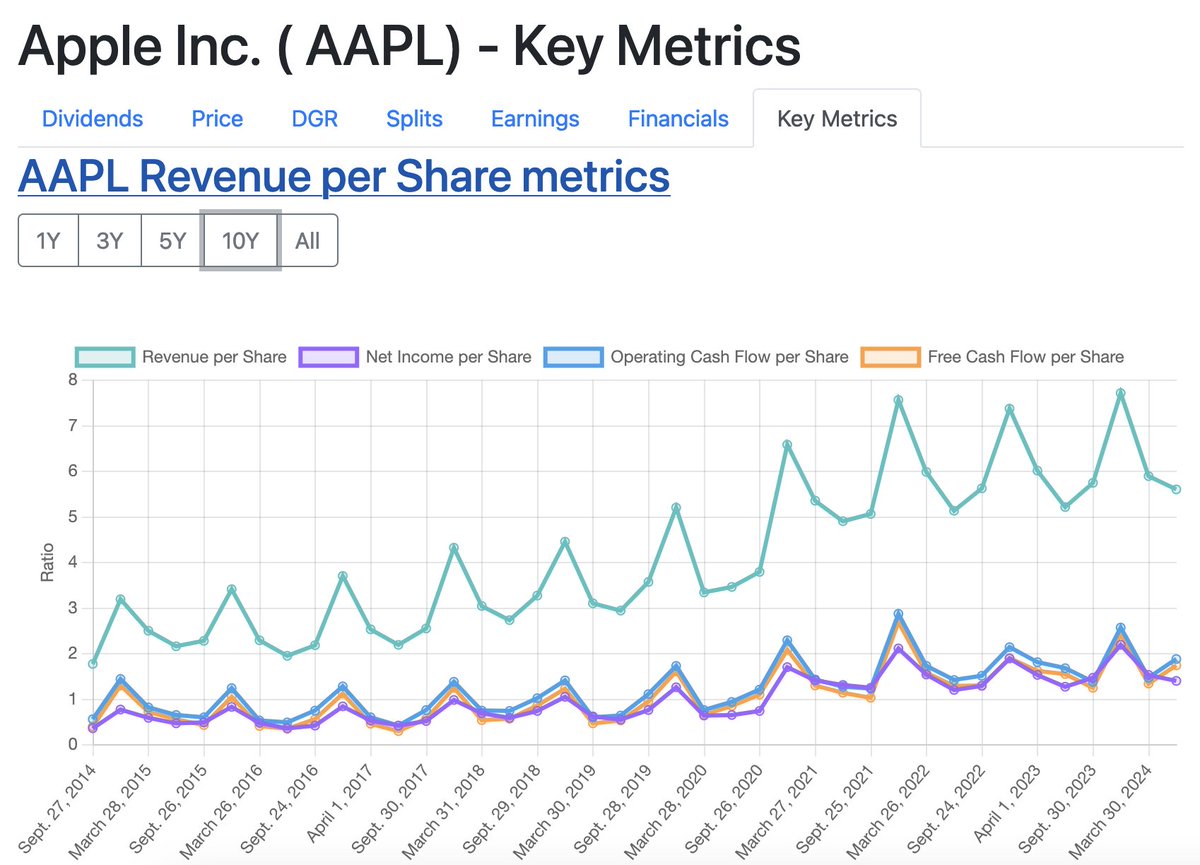The image size is (1200, 865).
Task: Click the y-axis value 5
Action: point(72,517)
